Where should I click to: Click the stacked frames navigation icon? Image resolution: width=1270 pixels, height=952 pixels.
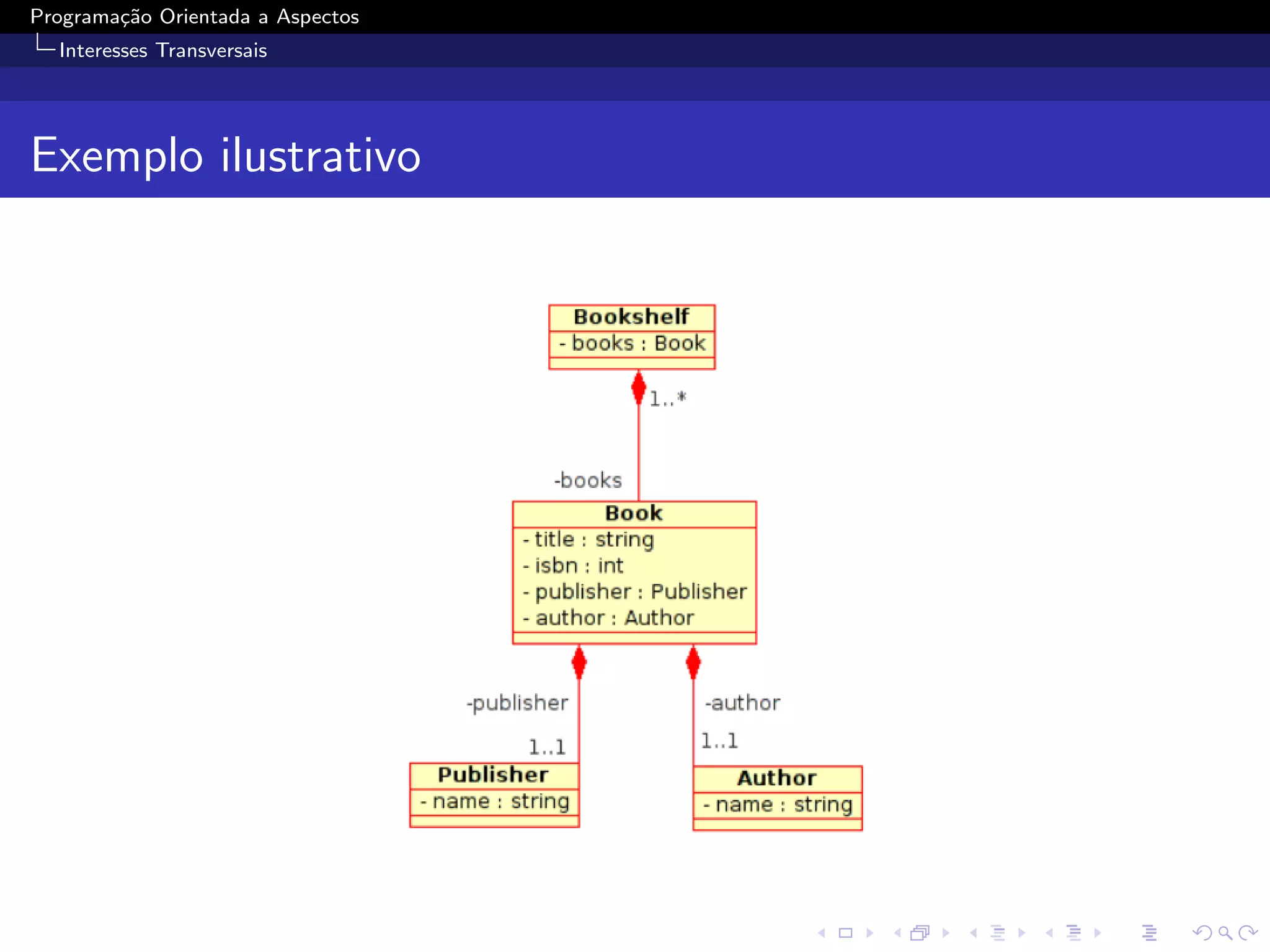click(x=921, y=933)
